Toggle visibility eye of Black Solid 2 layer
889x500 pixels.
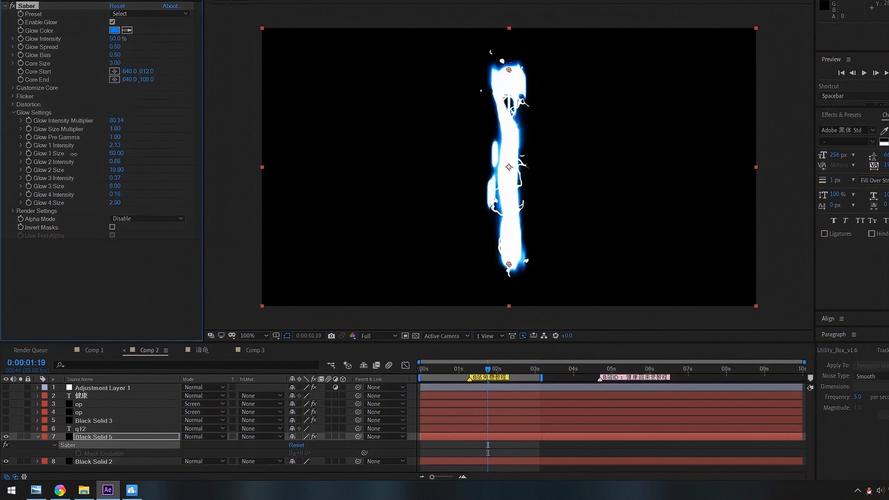point(6,461)
